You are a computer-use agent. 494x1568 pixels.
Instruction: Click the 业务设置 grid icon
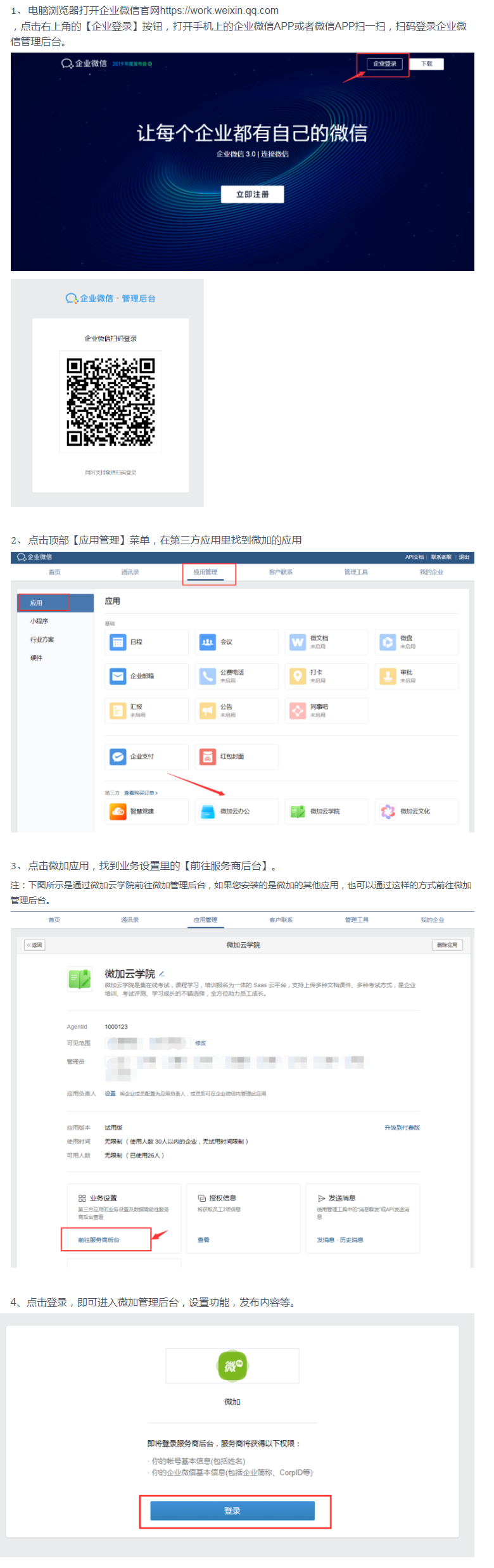(82, 1198)
